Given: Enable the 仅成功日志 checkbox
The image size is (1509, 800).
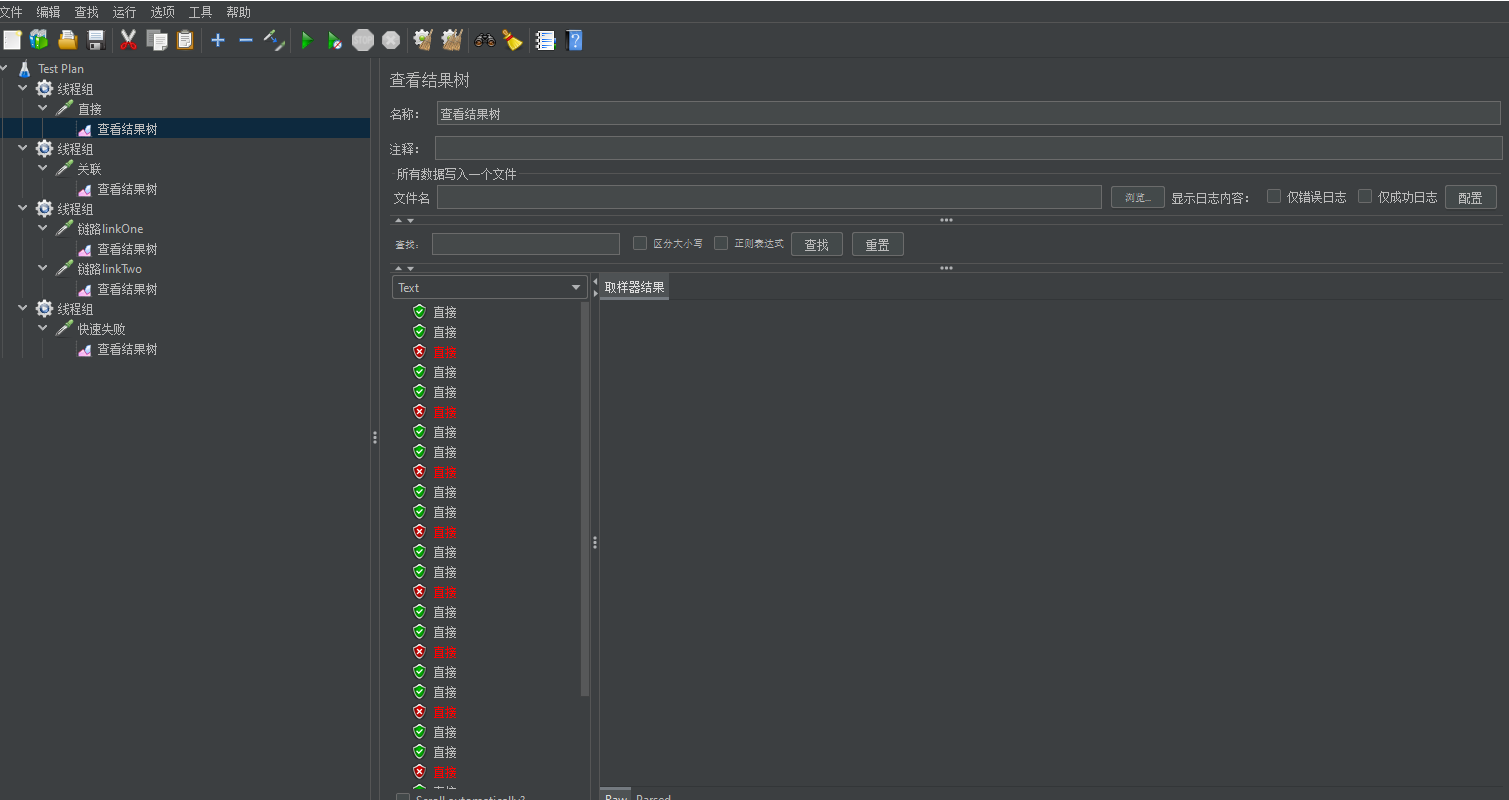Looking at the screenshot, I should coord(1365,196).
